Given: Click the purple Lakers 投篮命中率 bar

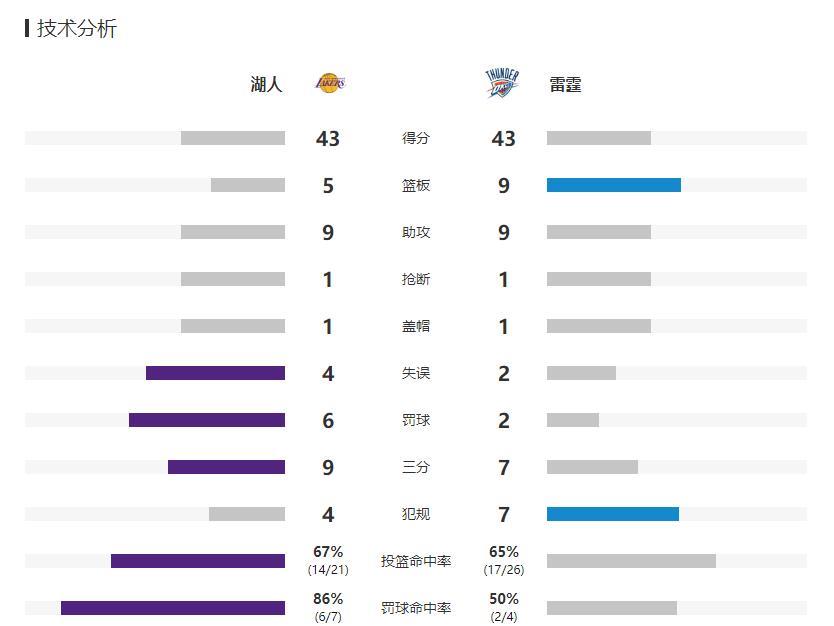Looking at the screenshot, I should point(198,561).
